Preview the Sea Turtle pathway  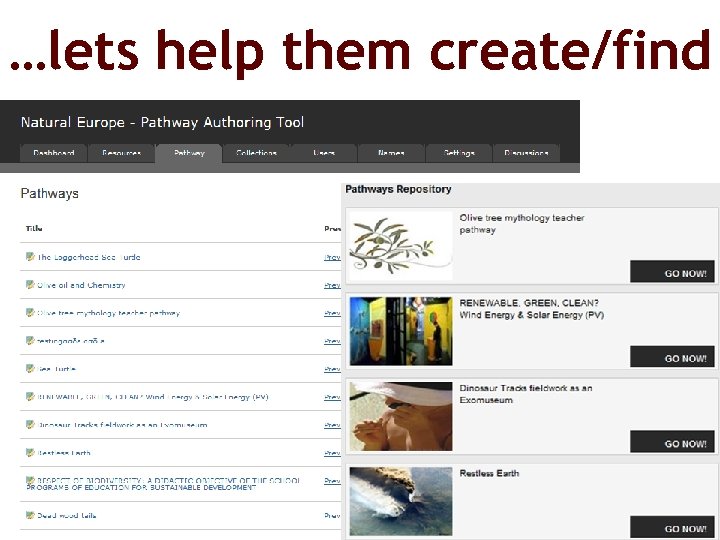[332, 369]
